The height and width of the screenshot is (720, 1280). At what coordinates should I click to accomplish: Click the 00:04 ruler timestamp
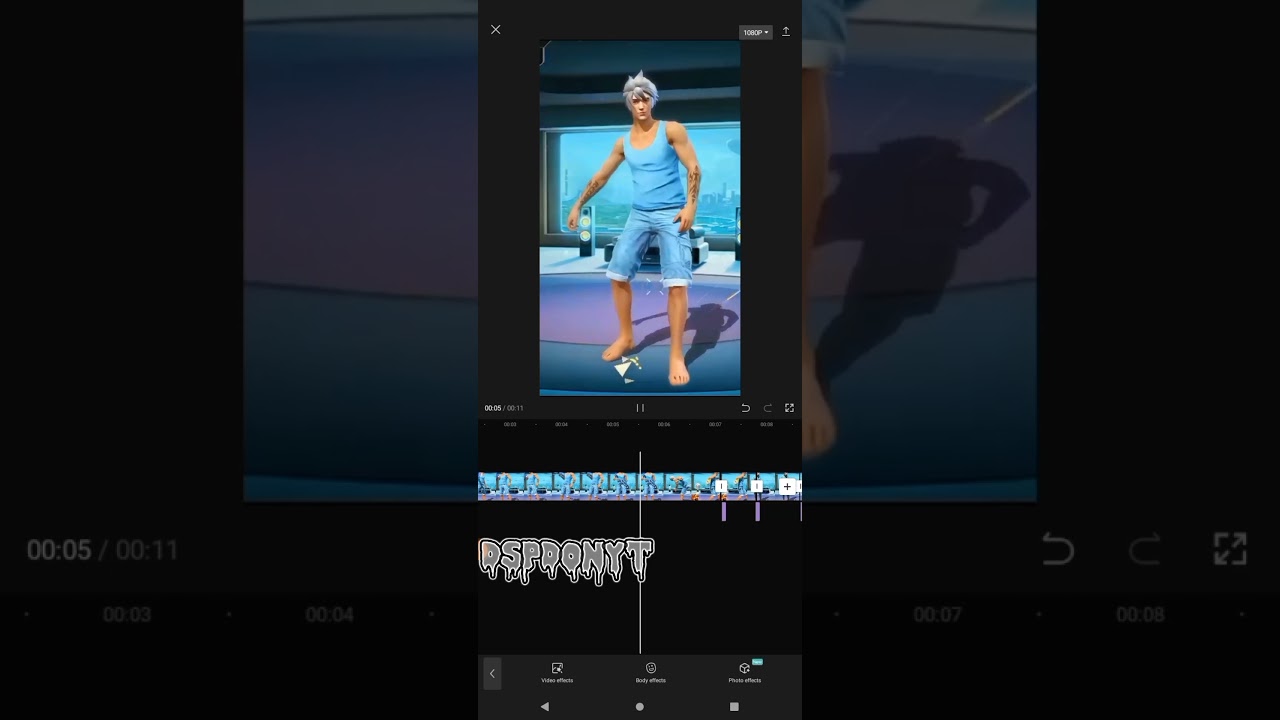pyautogui.click(x=561, y=424)
